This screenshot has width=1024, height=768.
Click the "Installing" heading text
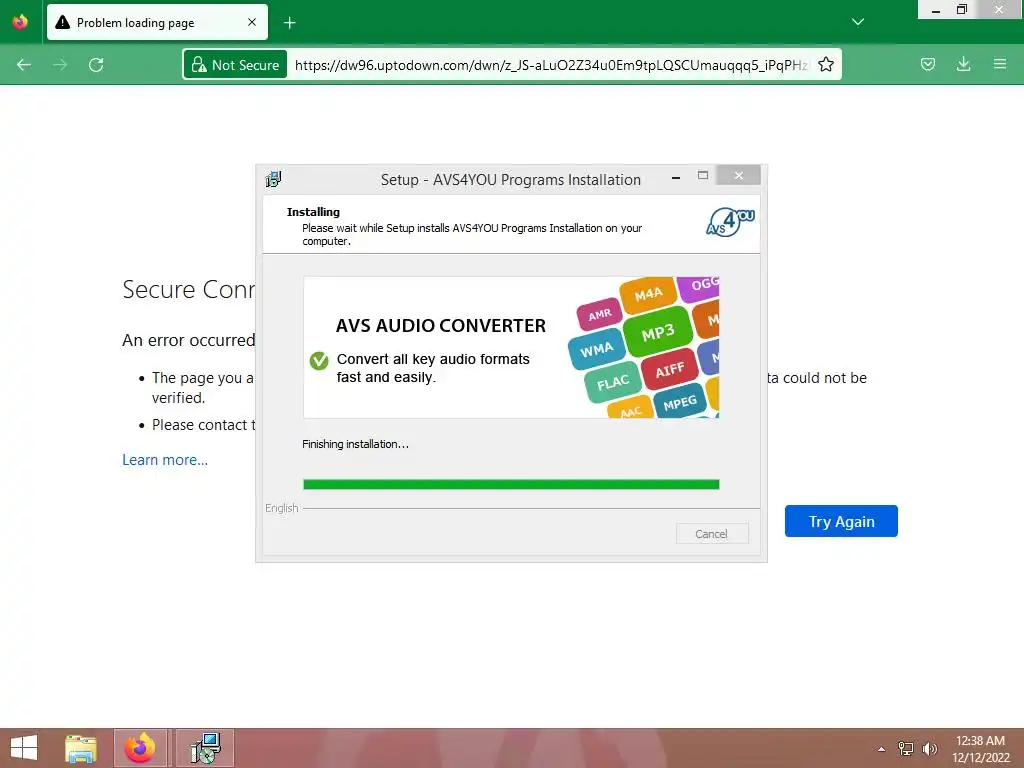(313, 212)
